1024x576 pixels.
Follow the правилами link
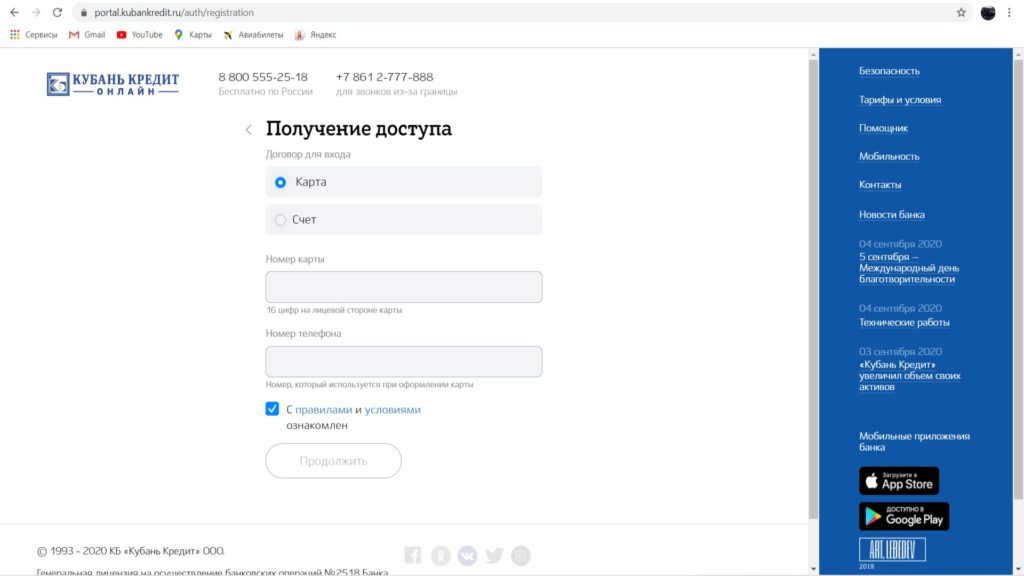tap(323, 410)
